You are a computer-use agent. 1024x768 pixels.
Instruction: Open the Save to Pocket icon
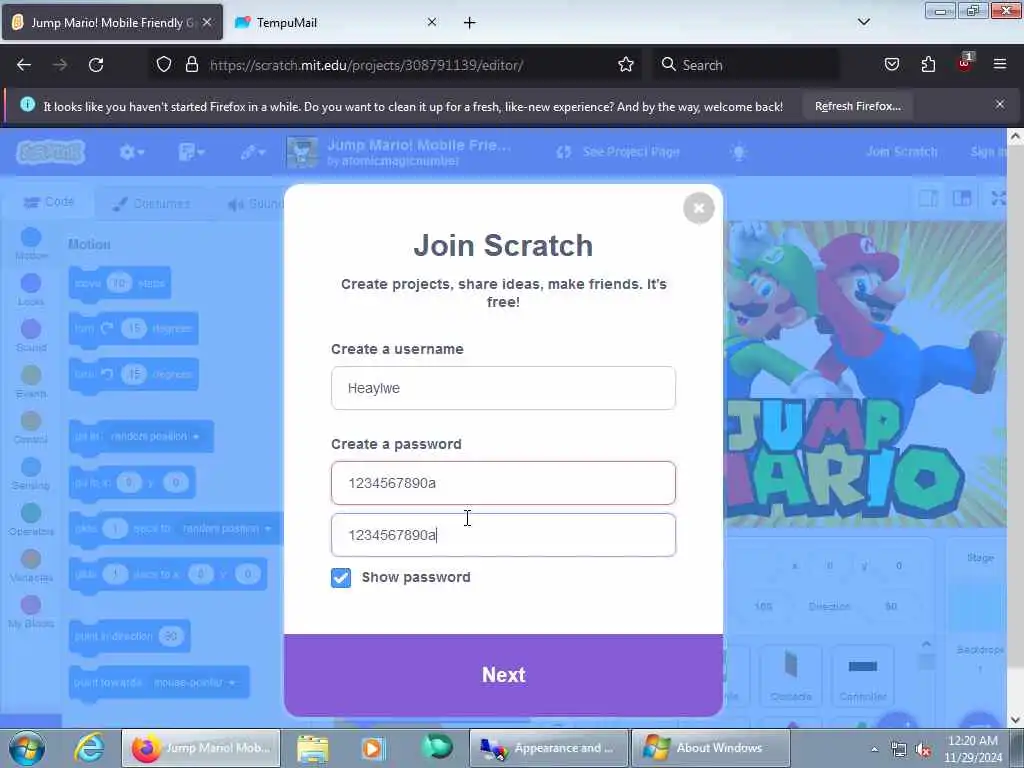click(x=891, y=65)
